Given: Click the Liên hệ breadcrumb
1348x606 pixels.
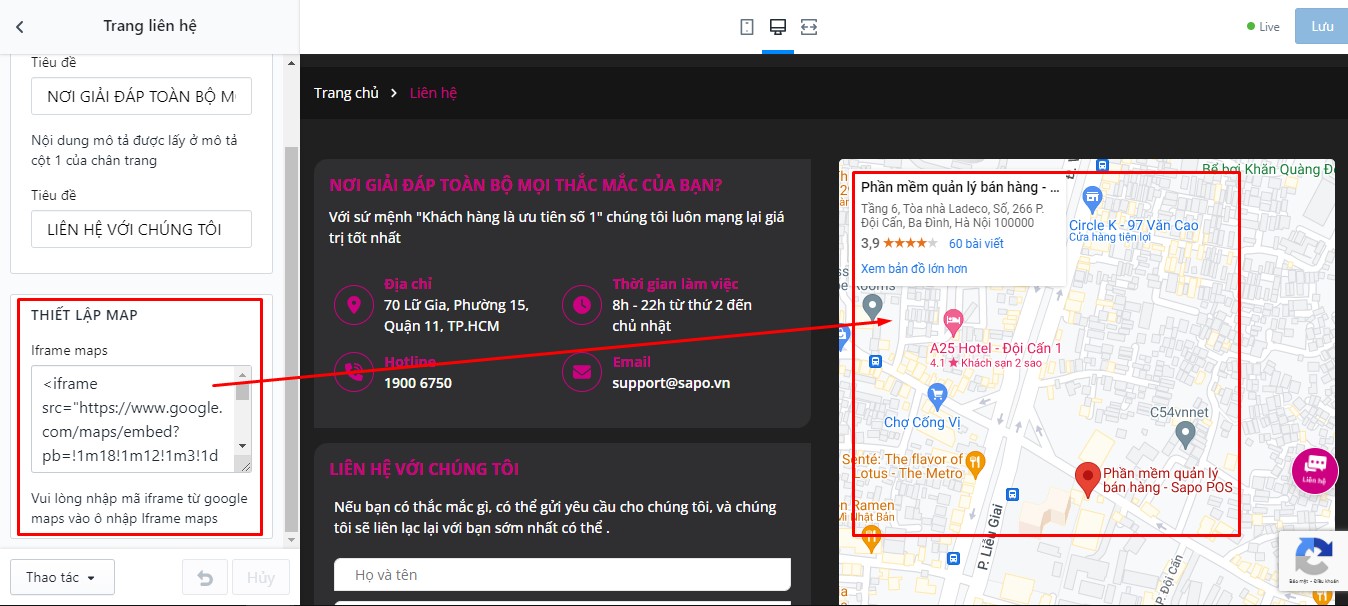Looking at the screenshot, I should (x=433, y=93).
